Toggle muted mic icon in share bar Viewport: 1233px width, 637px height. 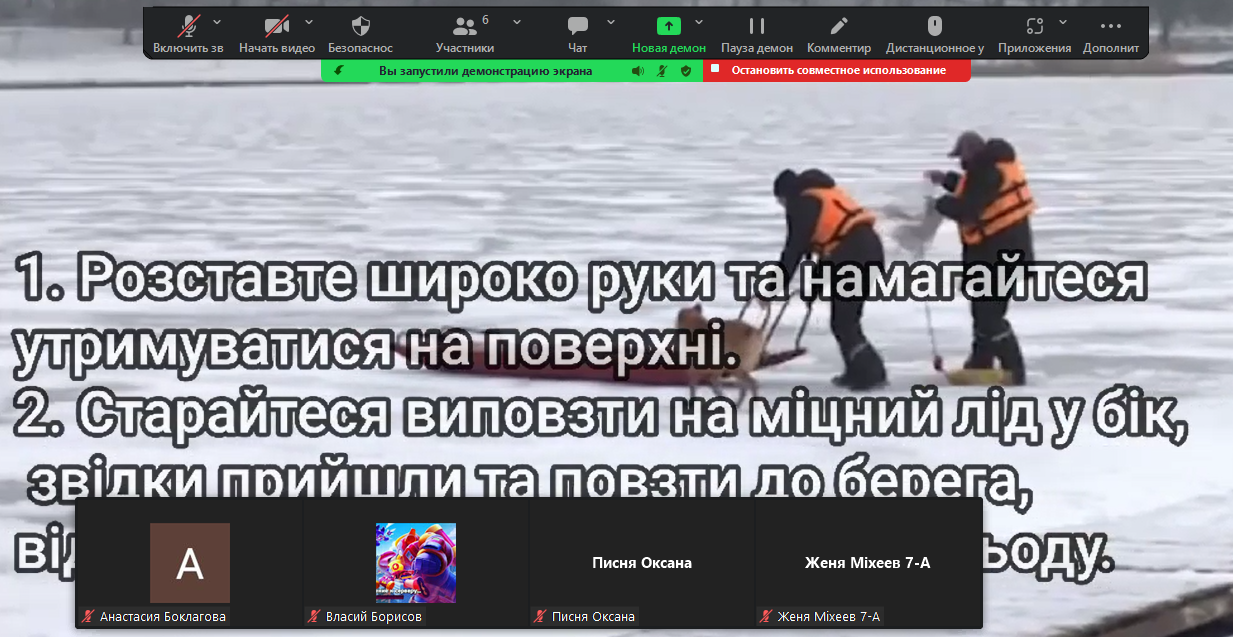(x=662, y=71)
